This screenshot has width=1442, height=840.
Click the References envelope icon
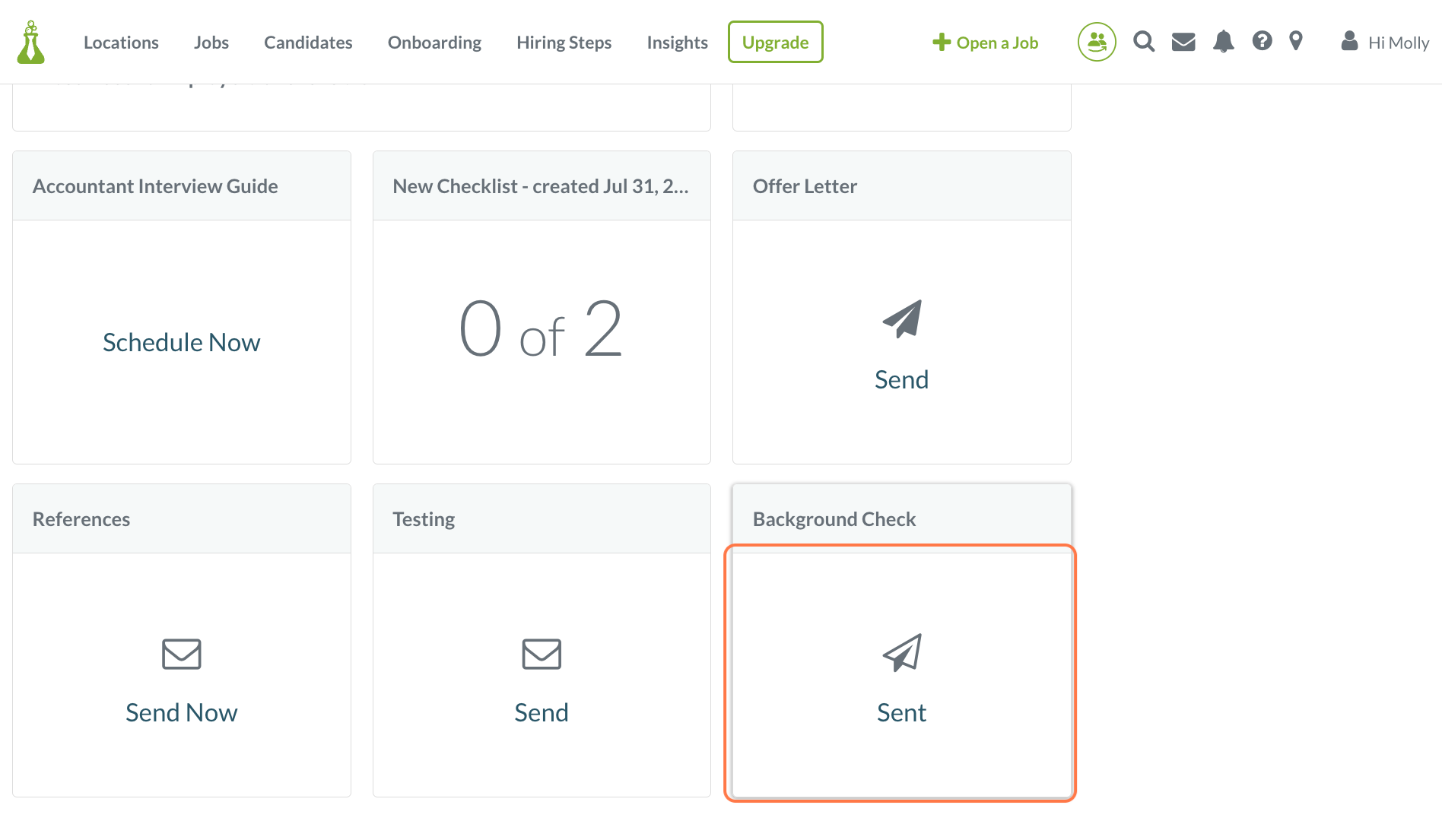[x=181, y=654]
